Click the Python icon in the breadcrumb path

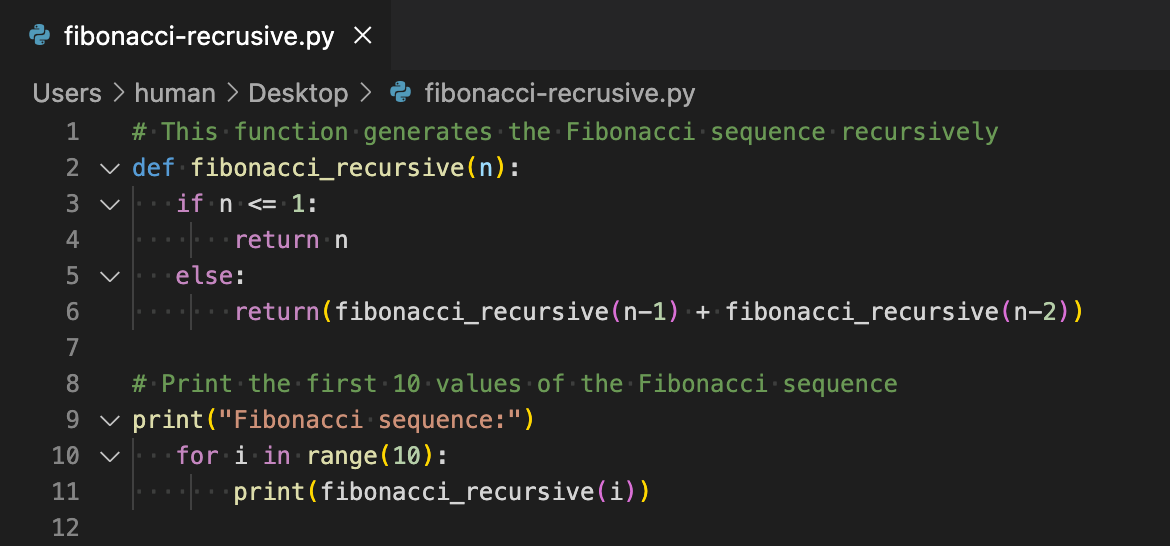[401, 92]
